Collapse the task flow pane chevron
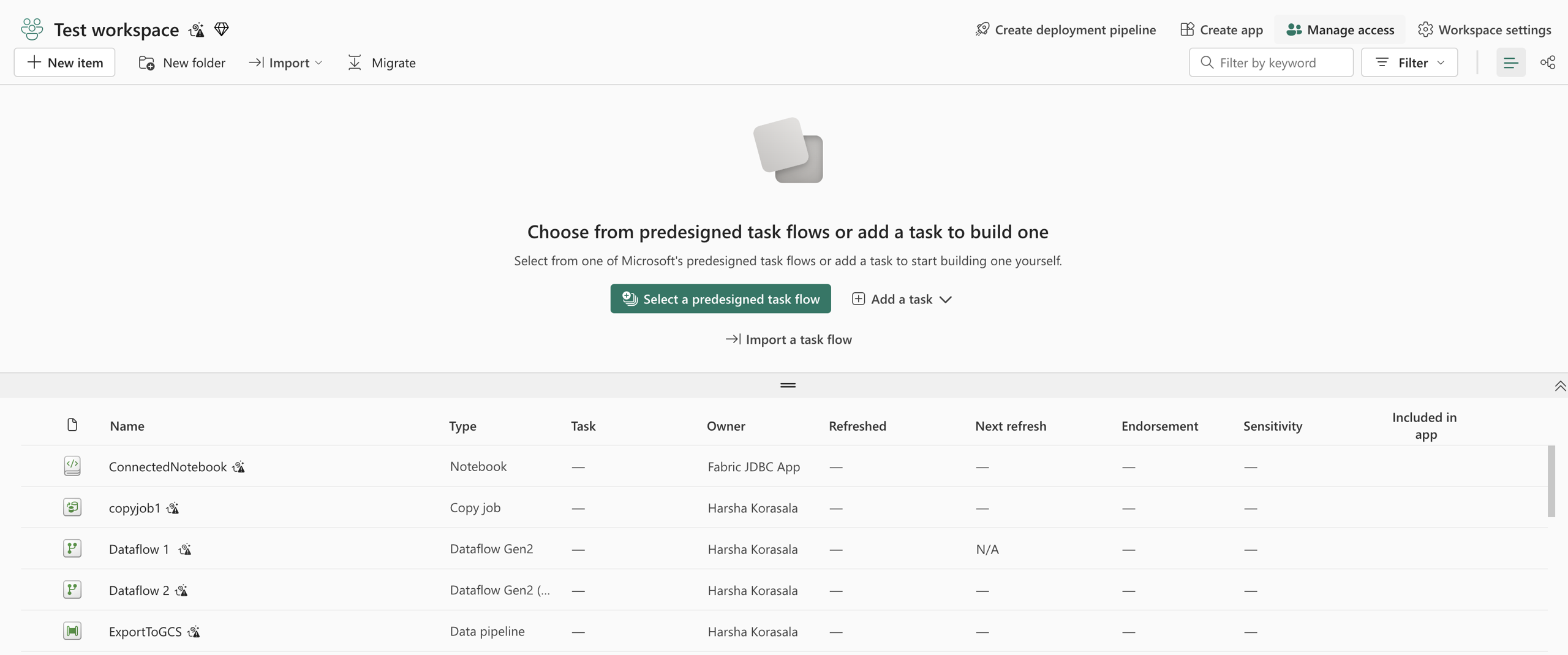This screenshot has height=655, width=1568. (x=1560, y=386)
